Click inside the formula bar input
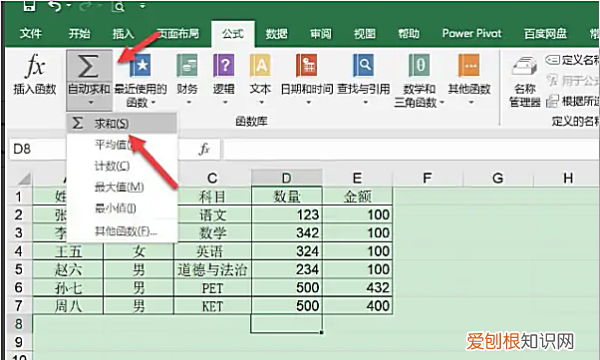 pyautogui.click(x=411, y=149)
